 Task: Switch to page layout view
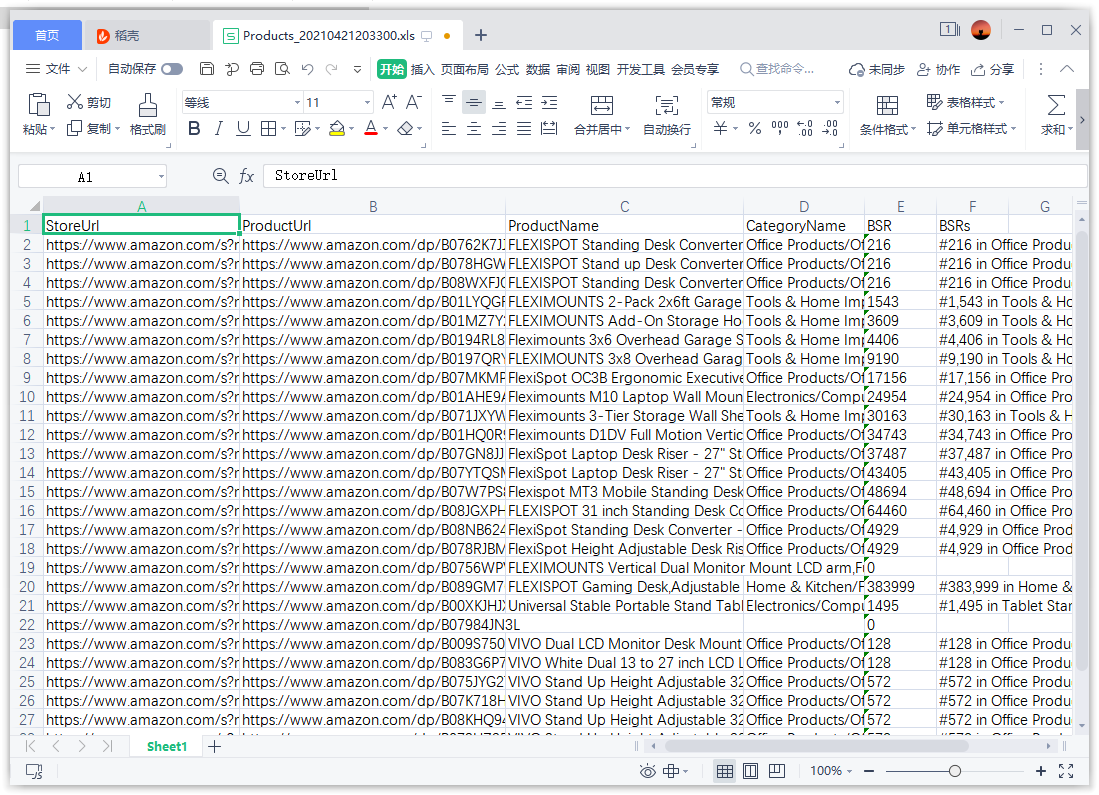(751, 772)
